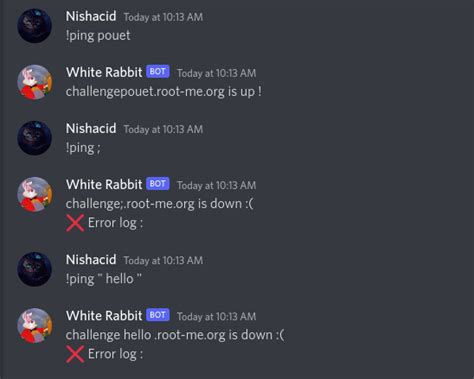The image size is (474, 379).
Task: Click Nishacid's avatar on the '!ping pouet' message
Action: (x=34, y=26)
